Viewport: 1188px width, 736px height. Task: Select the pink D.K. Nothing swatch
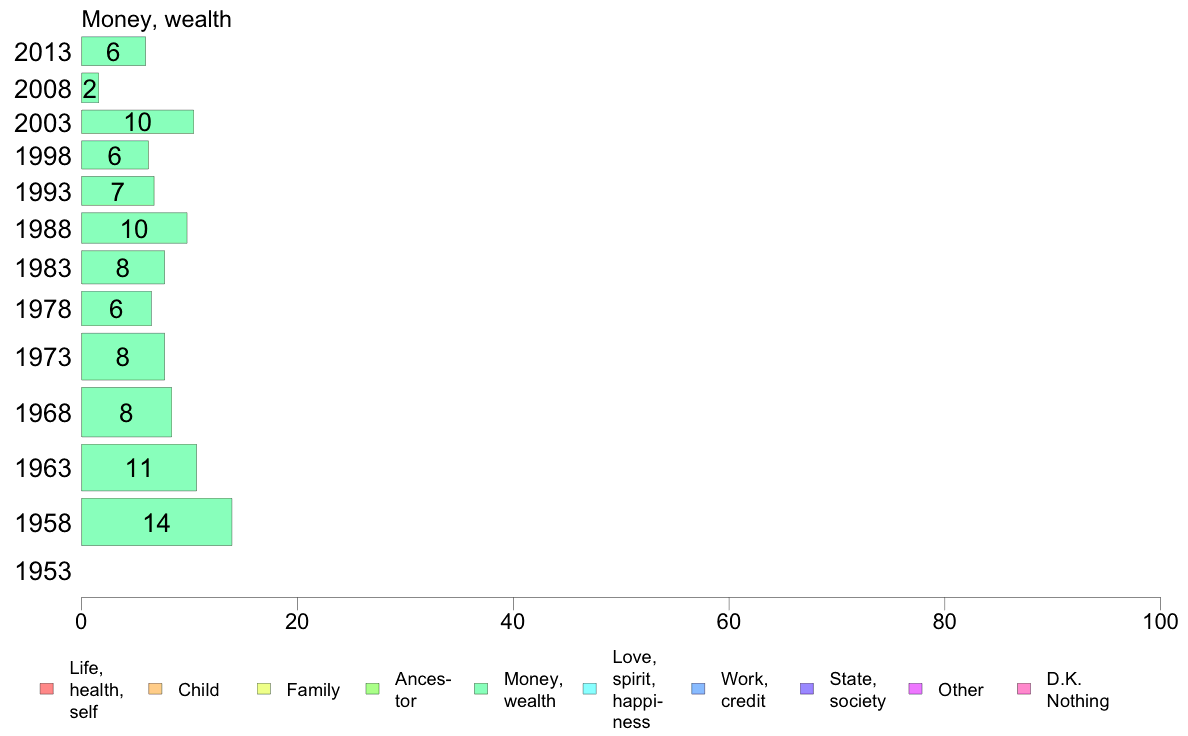pyautogui.click(x=1024, y=689)
